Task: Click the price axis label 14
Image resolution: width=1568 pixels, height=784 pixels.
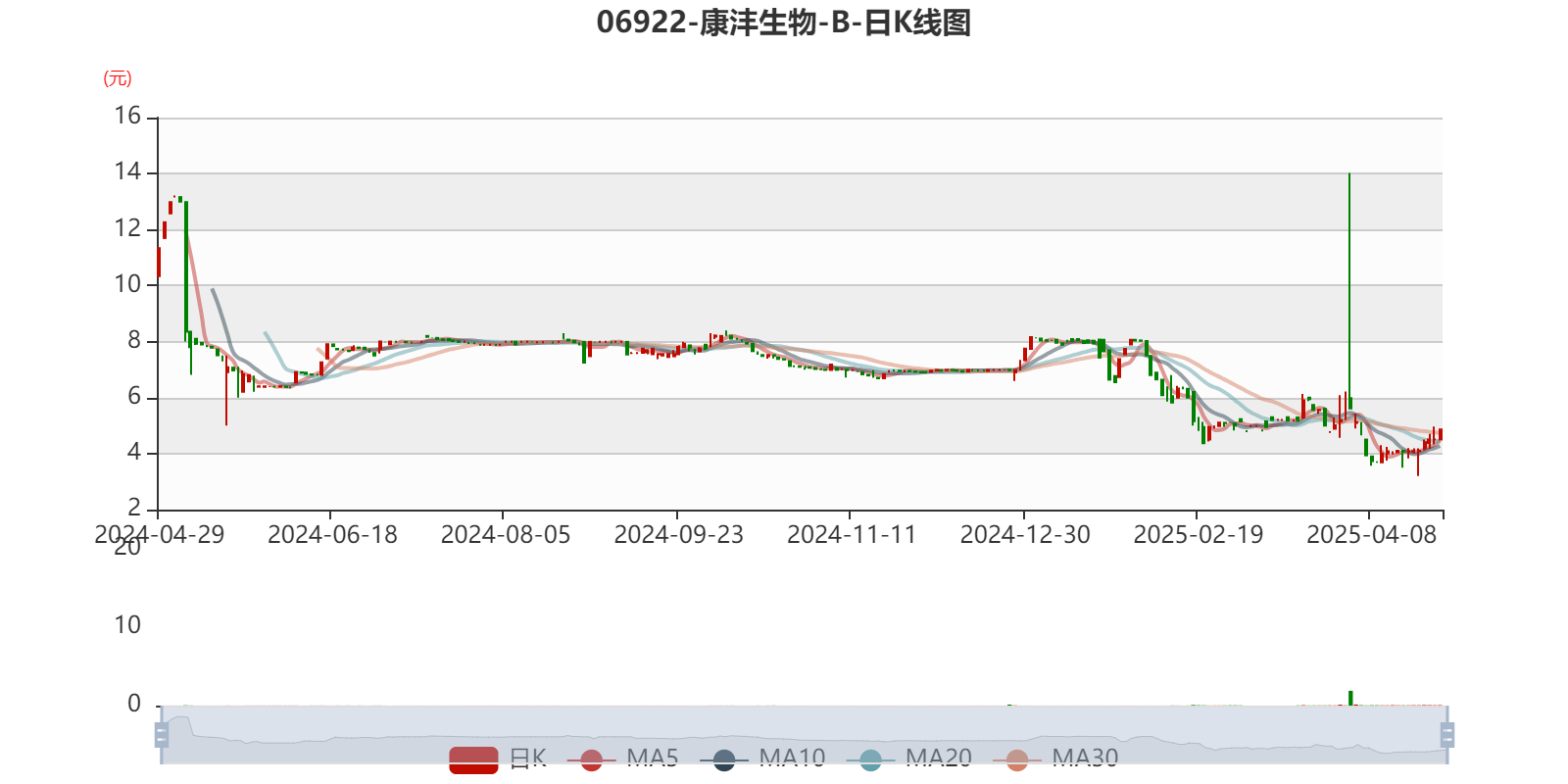Action: 127,171
